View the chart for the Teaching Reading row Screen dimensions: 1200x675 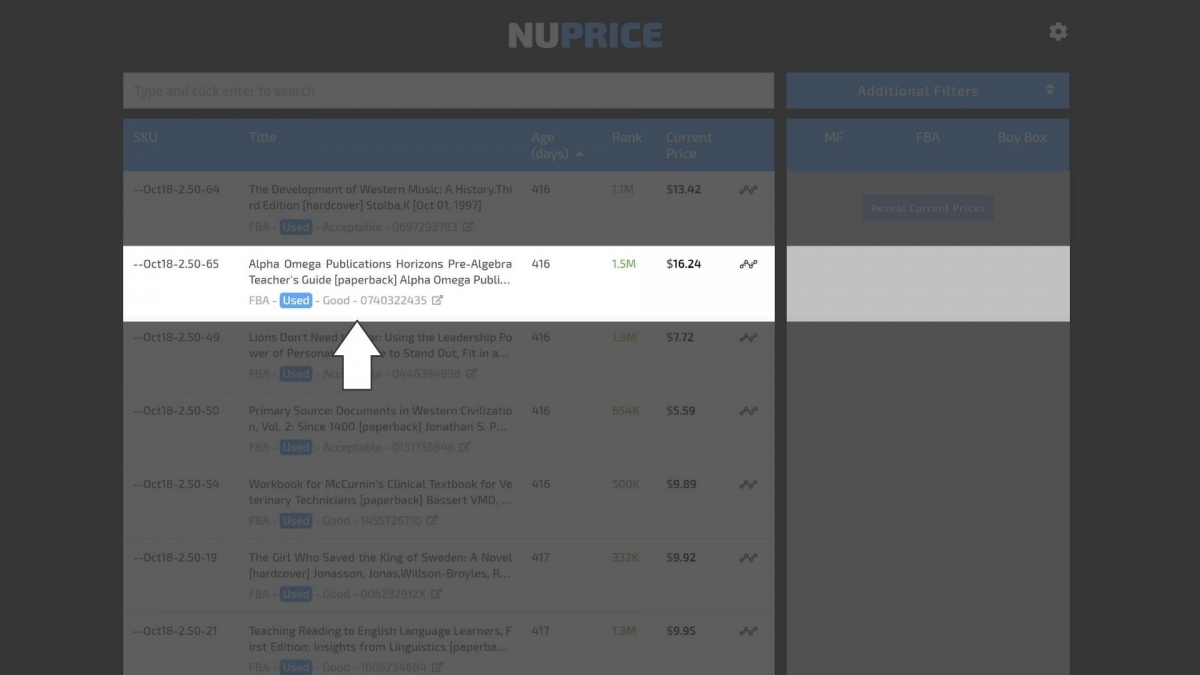click(x=748, y=630)
